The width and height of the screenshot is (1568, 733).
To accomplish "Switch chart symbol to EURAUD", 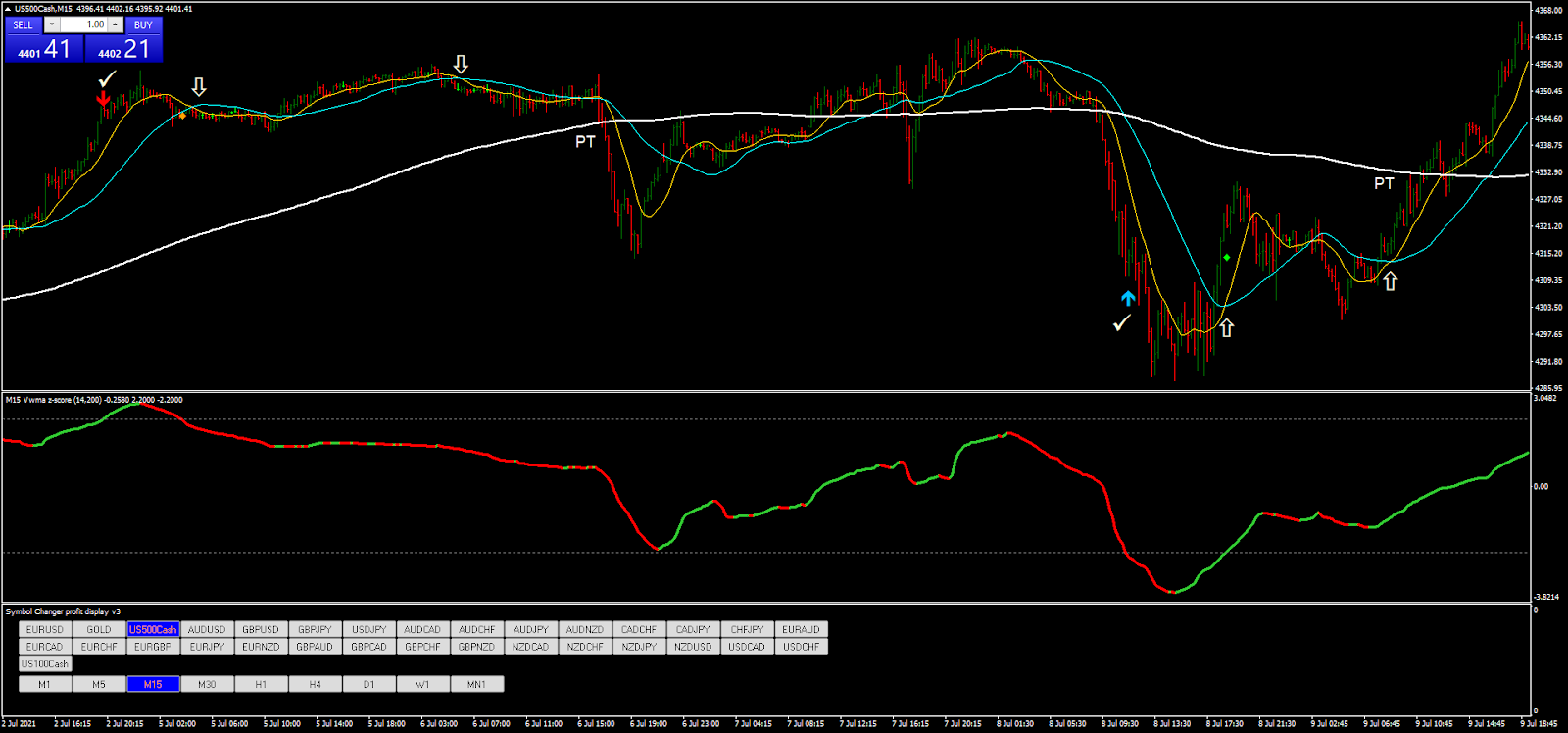I will 802,629.
